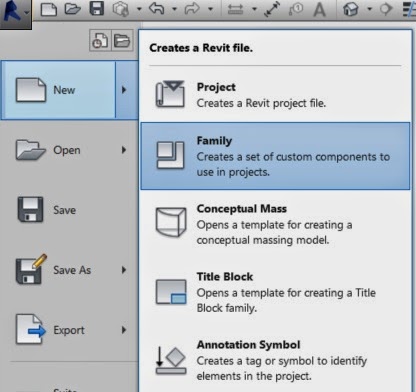Click the Title Block sheet icon
The width and height of the screenshot is (416, 392).
pos(171,292)
